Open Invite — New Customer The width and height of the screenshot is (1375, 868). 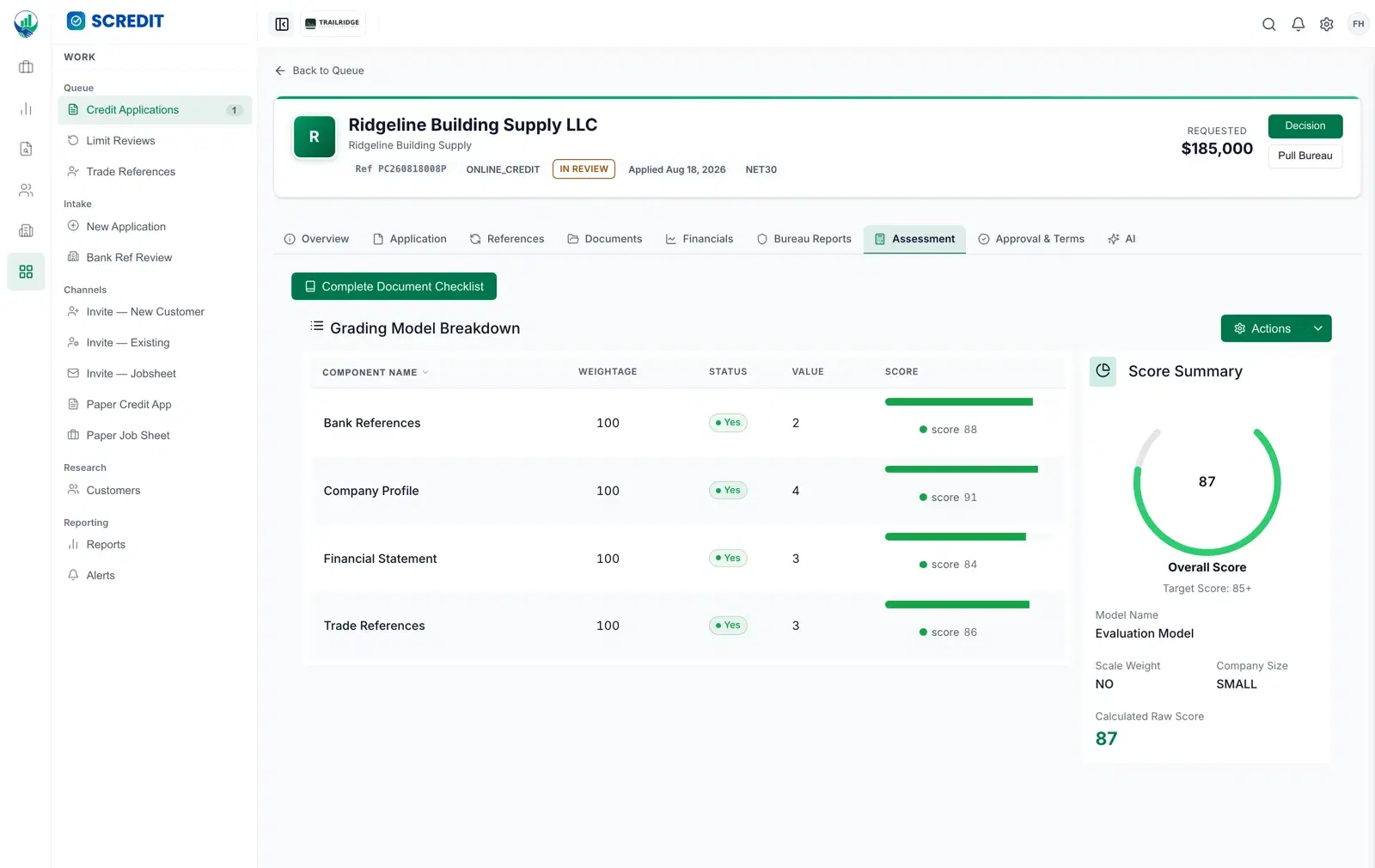[155, 312]
